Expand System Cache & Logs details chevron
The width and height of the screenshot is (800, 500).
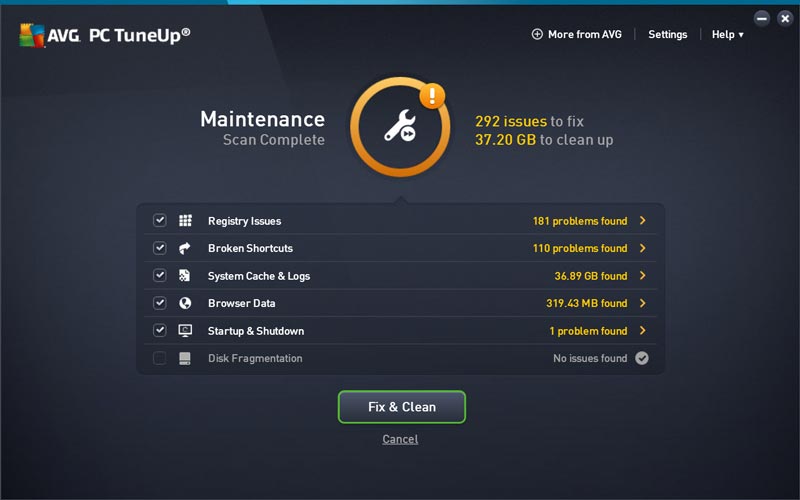click(x=643, y=276)
